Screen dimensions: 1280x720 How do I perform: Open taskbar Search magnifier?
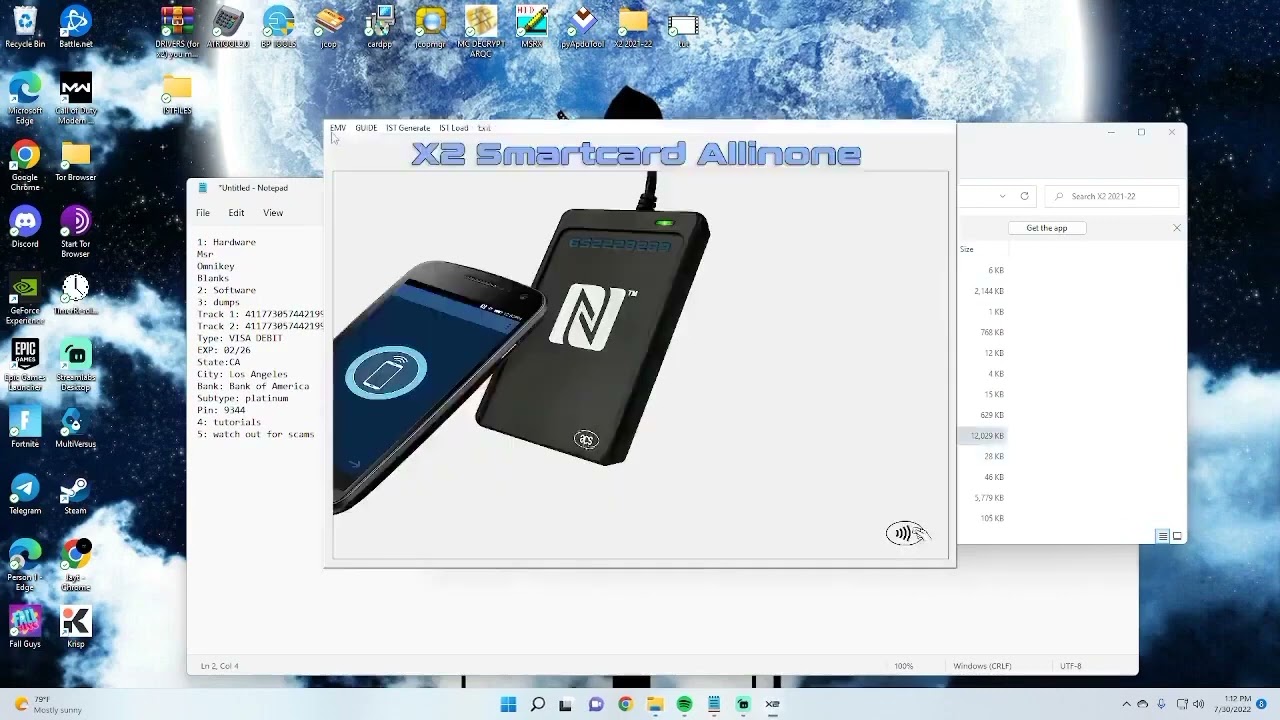click(537, 704)
